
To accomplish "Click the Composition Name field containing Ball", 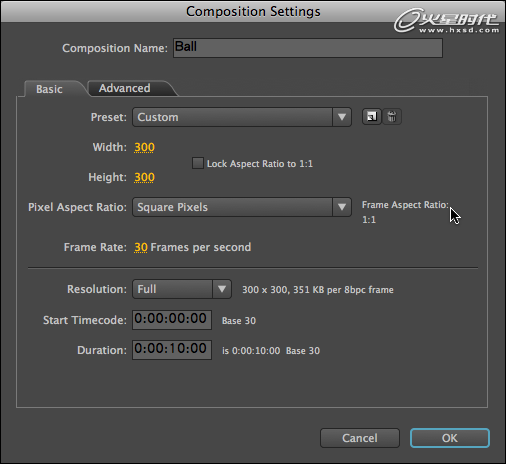I will coord(308,48).
